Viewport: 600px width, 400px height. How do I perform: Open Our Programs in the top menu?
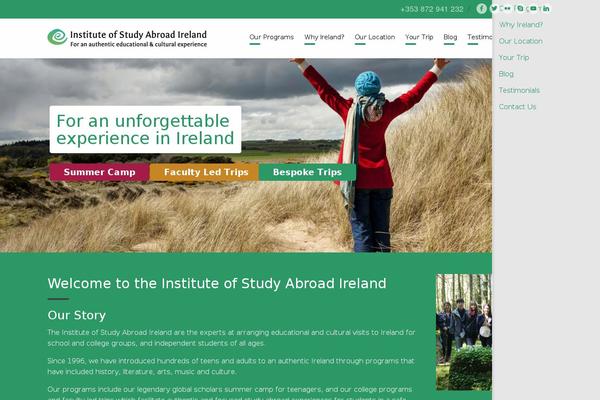pos(272,37)
